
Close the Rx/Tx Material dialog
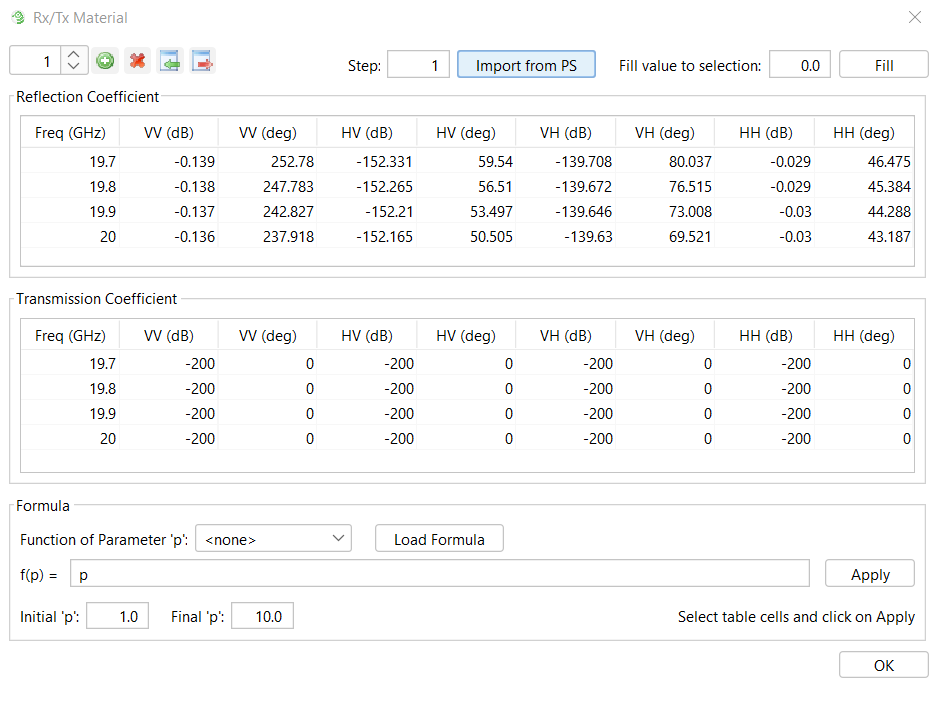click(914, 17)
